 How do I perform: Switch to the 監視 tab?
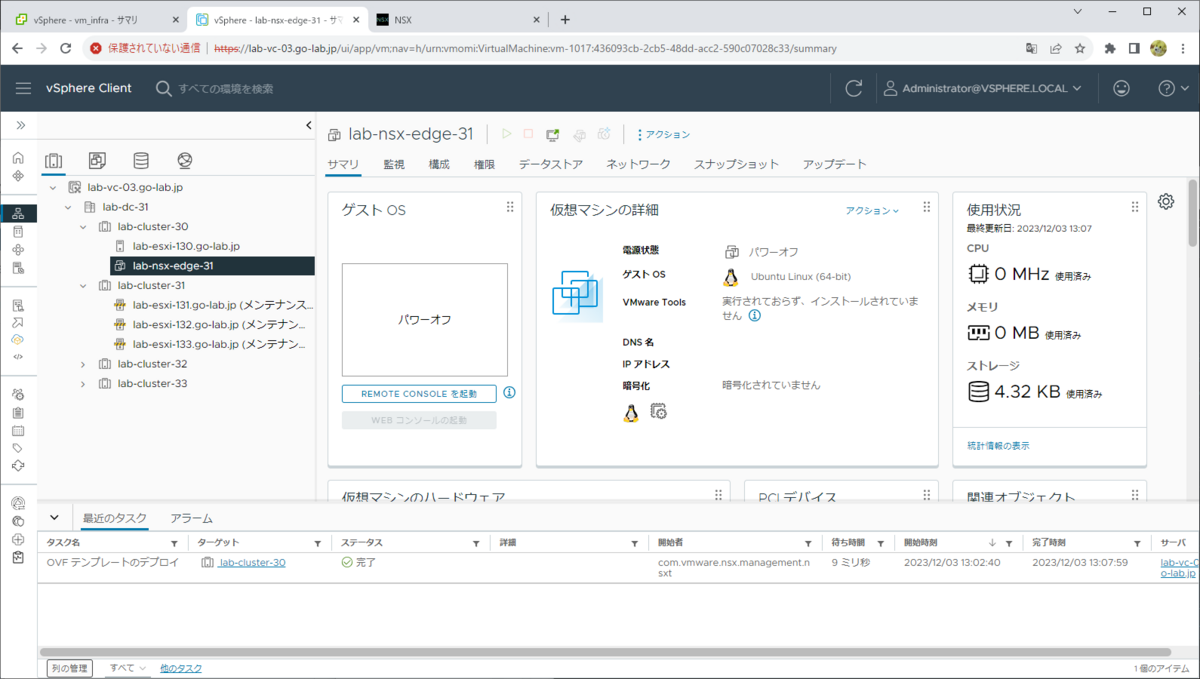coord(394,164)
